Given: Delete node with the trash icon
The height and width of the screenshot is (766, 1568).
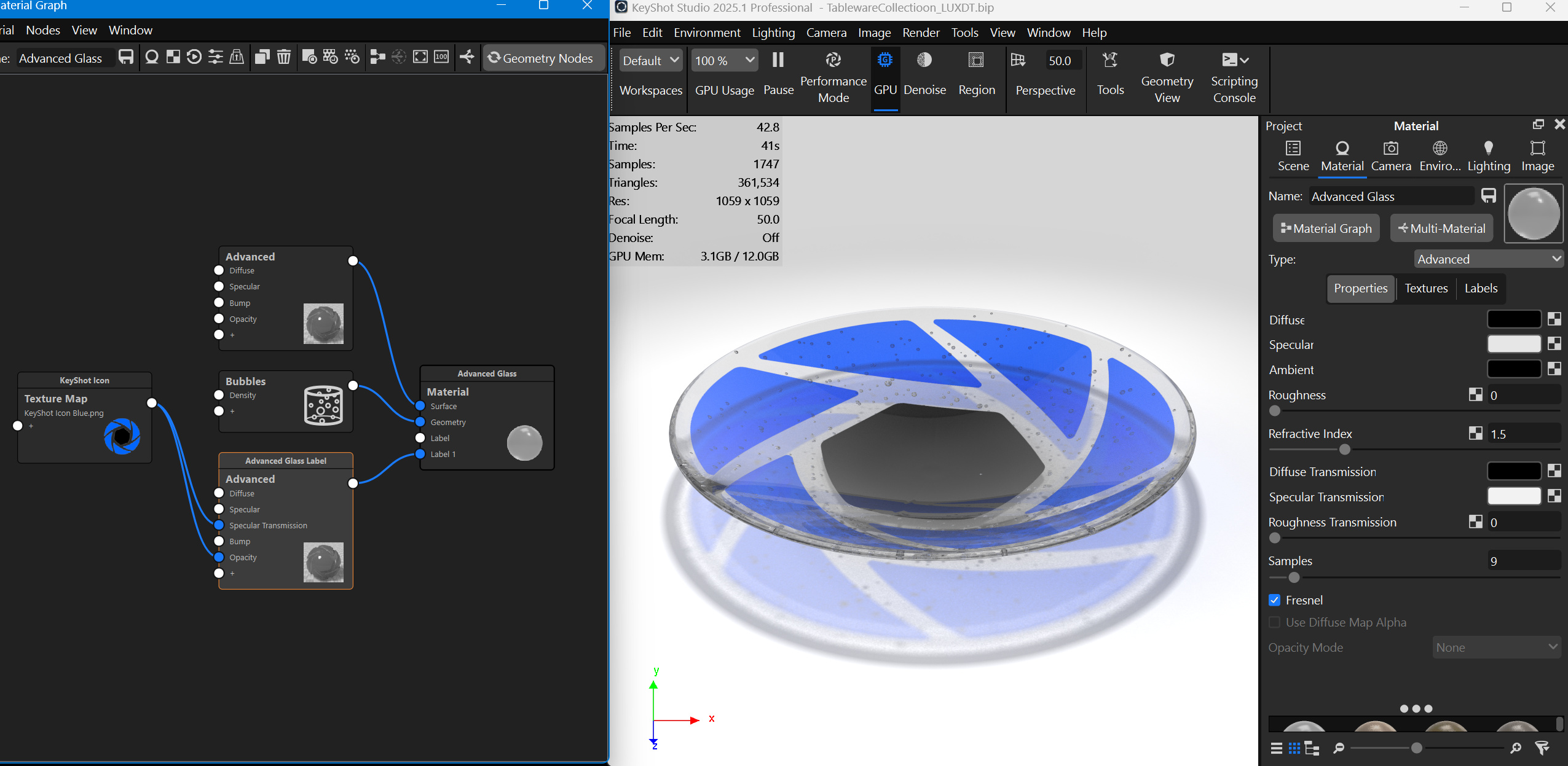Looking at the screenshot, I should (x=283, y=58).
